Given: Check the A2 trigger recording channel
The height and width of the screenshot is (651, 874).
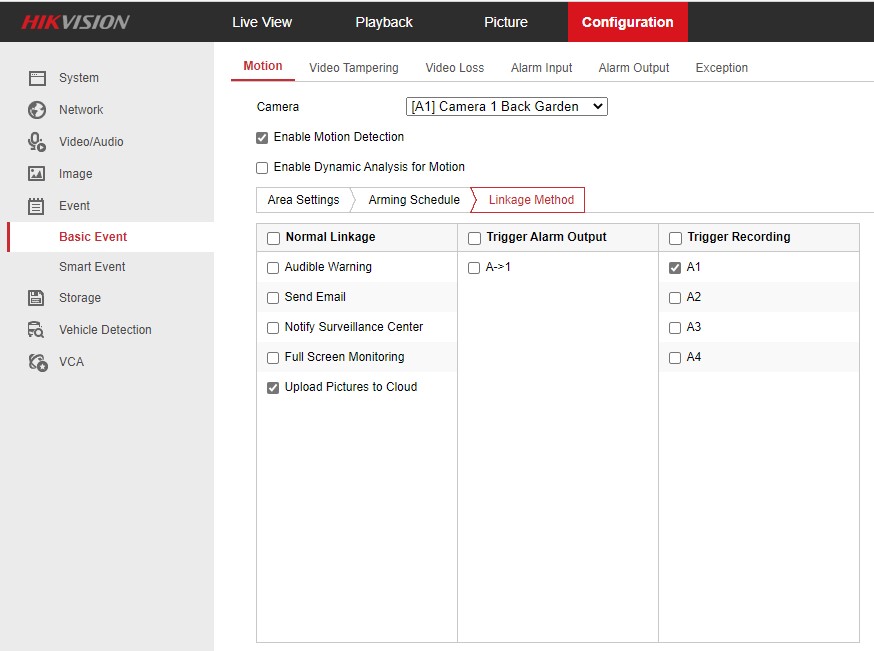Looking at the screenshot, I should pos(675,298).
